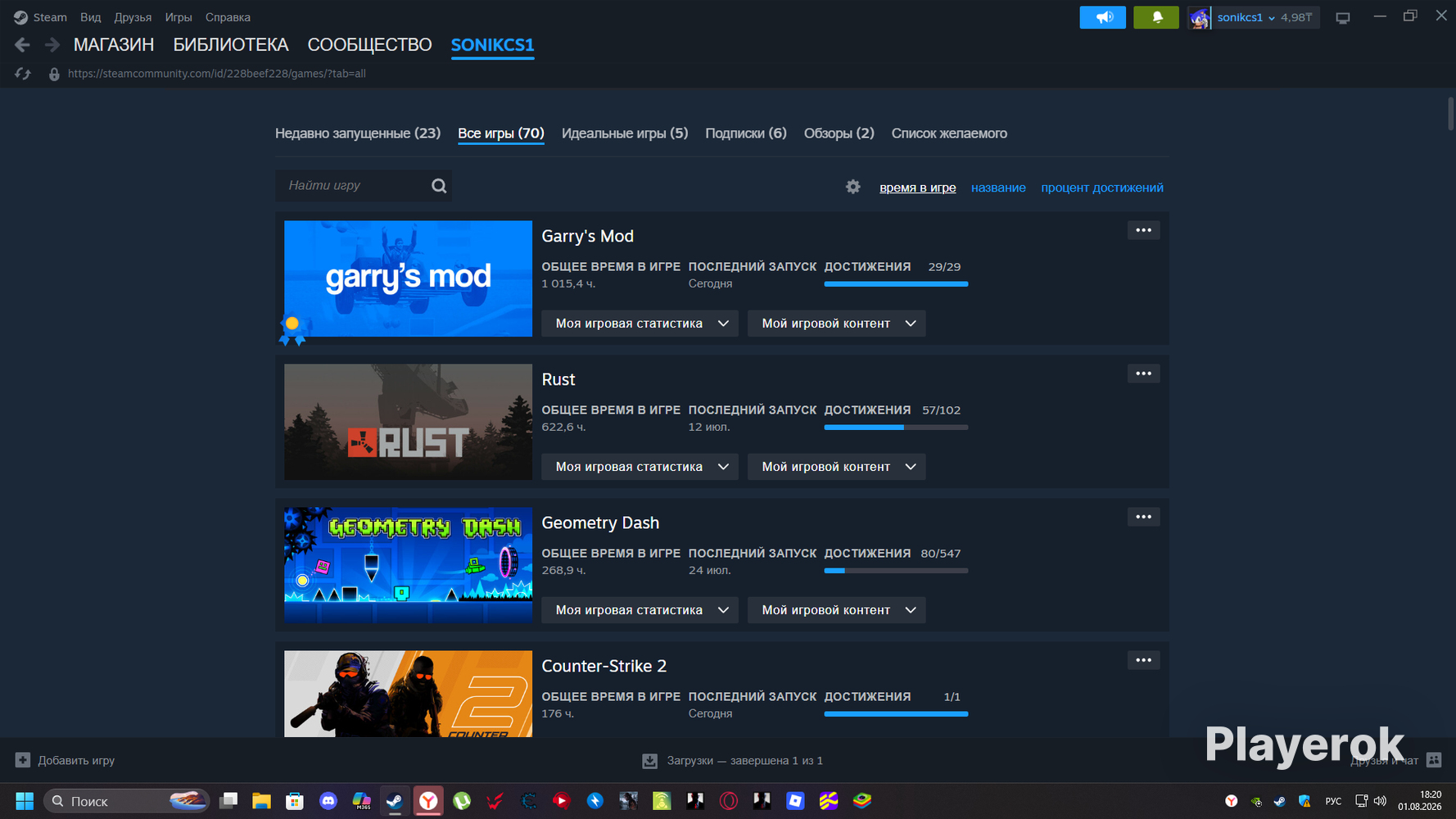Sort games by 'процент достижений'

point(1102,188)
